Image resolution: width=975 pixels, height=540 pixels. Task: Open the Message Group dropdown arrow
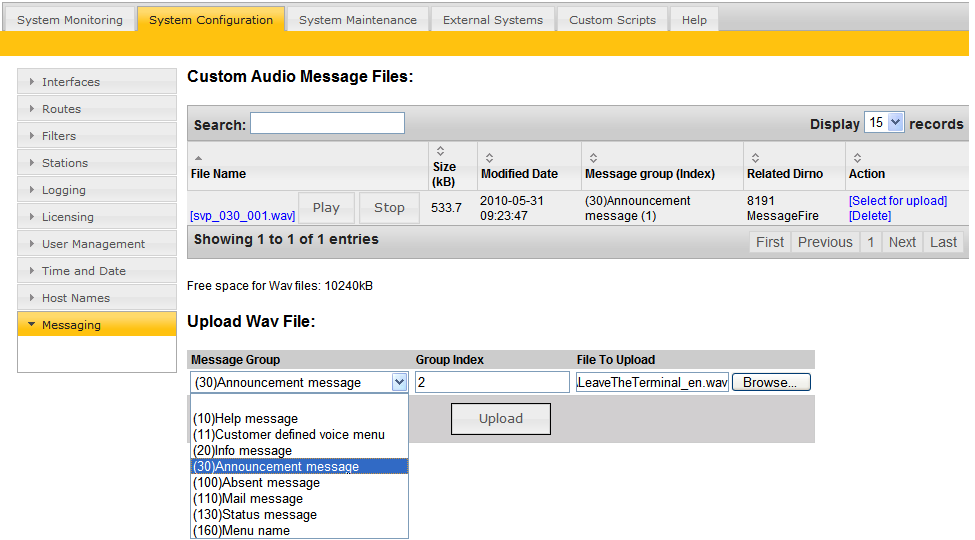(399, 382)
